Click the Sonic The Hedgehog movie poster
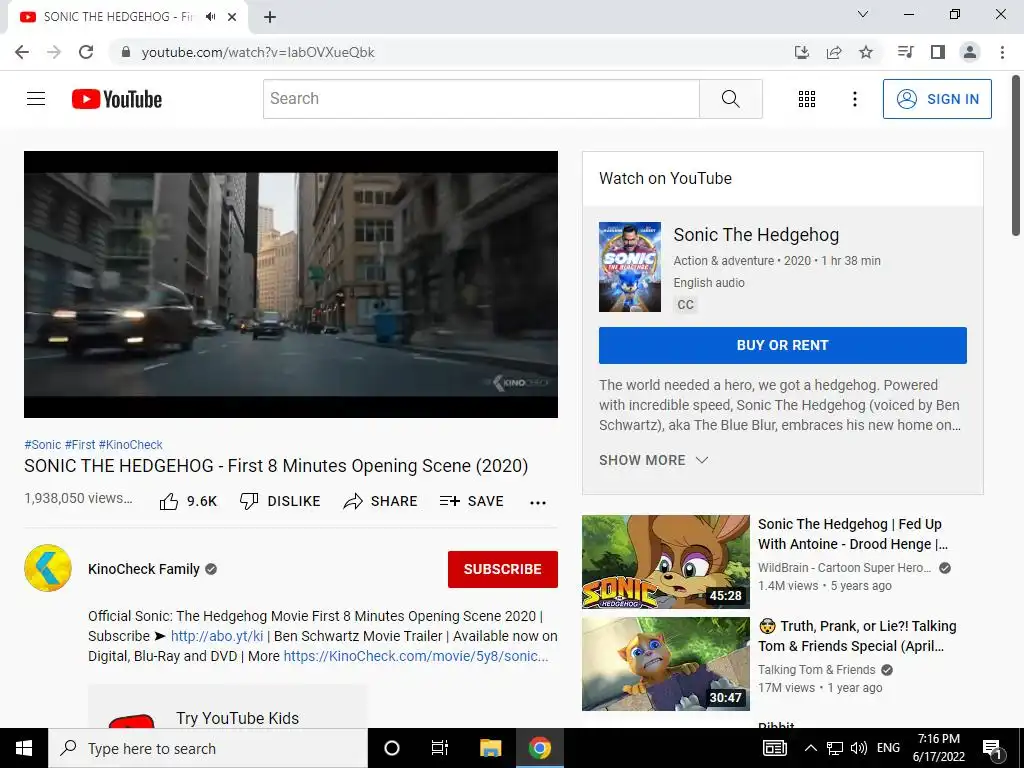 [630, 267]
